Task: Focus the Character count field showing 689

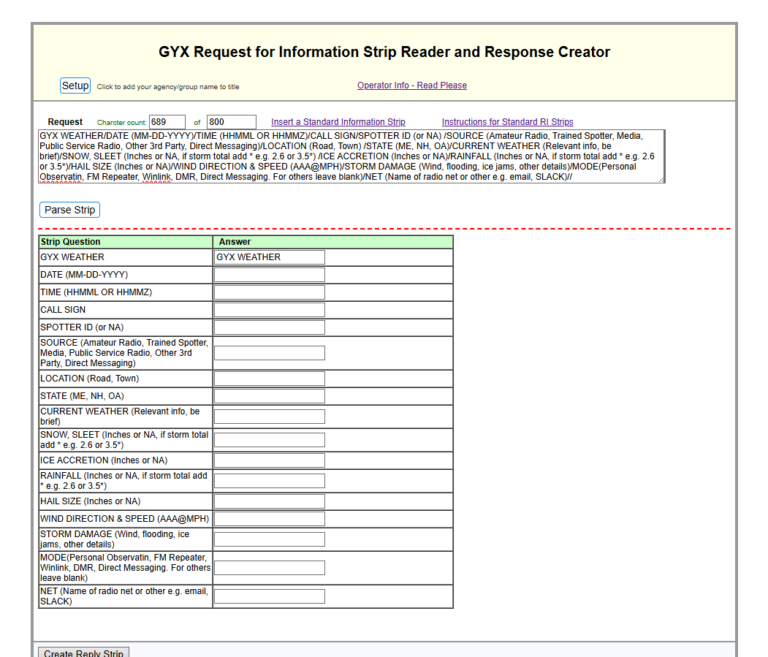Action: [x=167, y=122]
